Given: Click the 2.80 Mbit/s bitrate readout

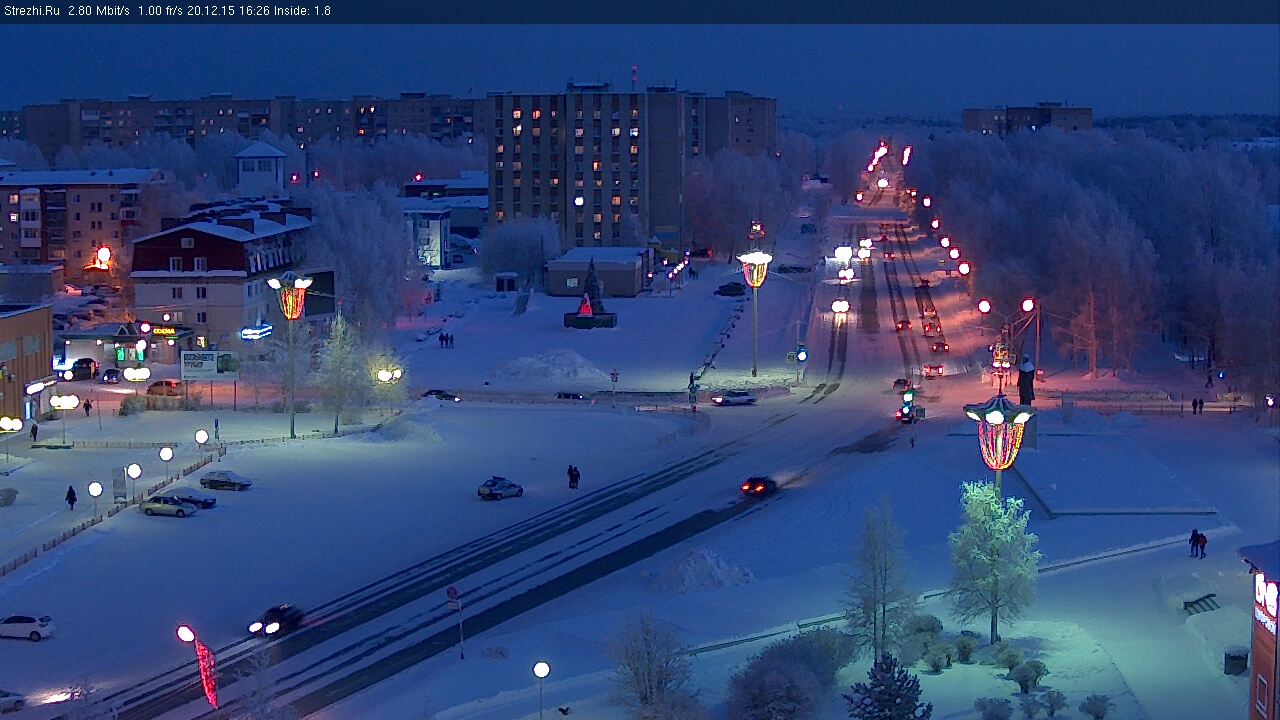Looking at the screenshot, I should coord(99,11).
